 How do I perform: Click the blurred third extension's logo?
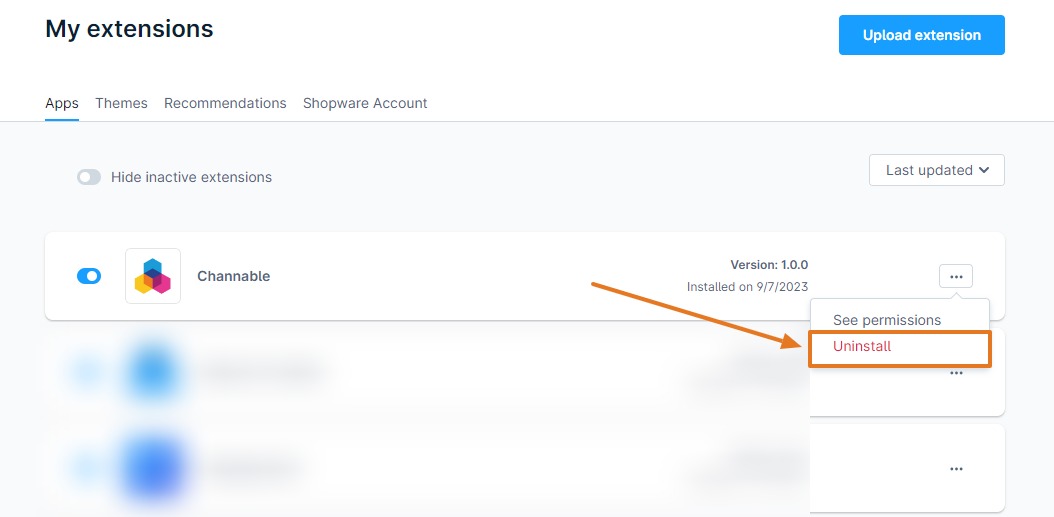coord(153,468)
